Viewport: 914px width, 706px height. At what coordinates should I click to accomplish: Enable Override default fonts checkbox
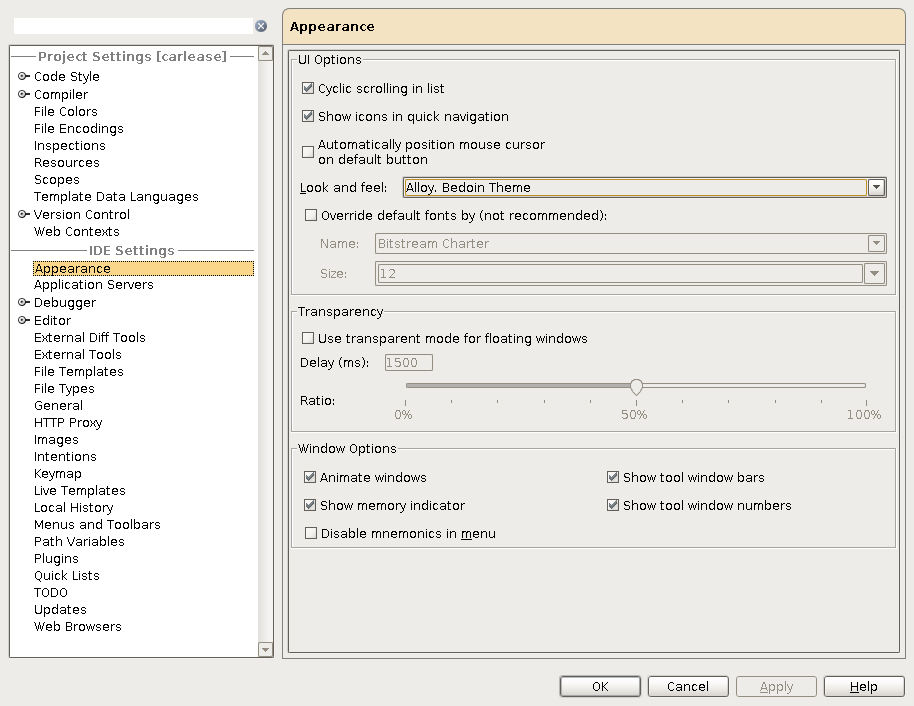click(x=311, y=216)
